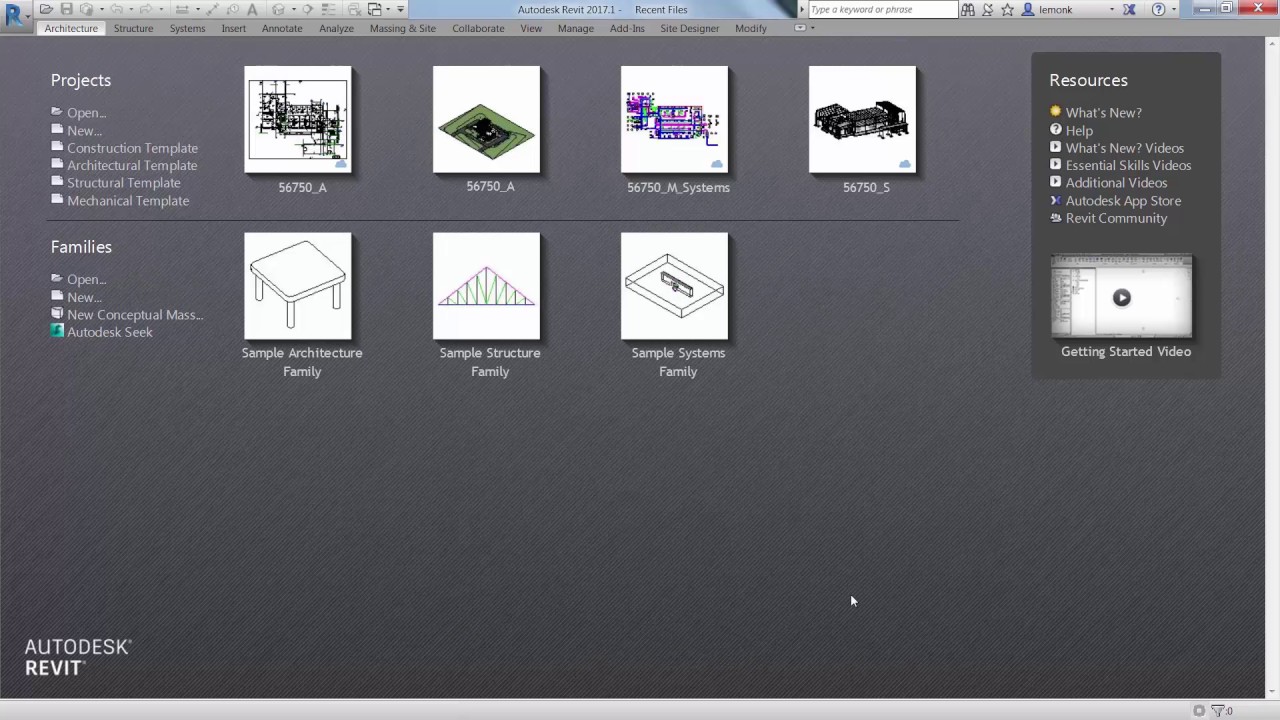Open the Customize Quick Access Toolbar dropdown
This screenshot has height=720, width=1280.
click(x=400, y=9)
